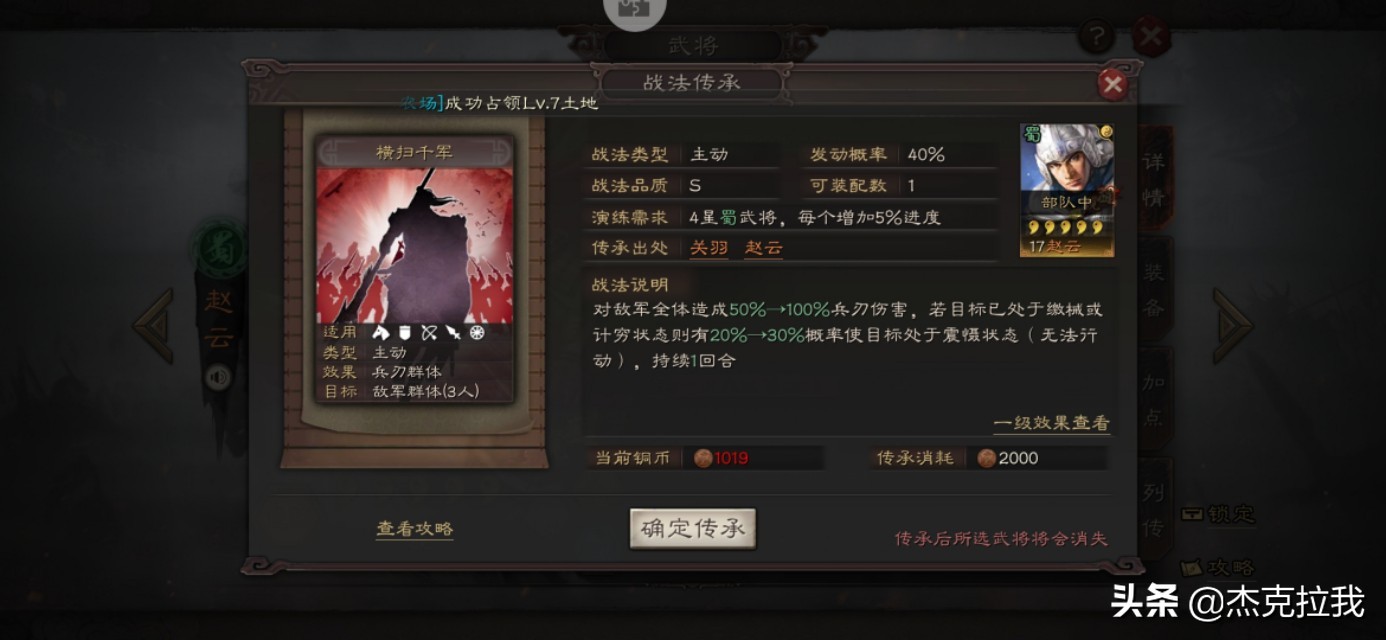Select the 赵云 general portrait thumbnail
1386x640 pixels.
1067,190
